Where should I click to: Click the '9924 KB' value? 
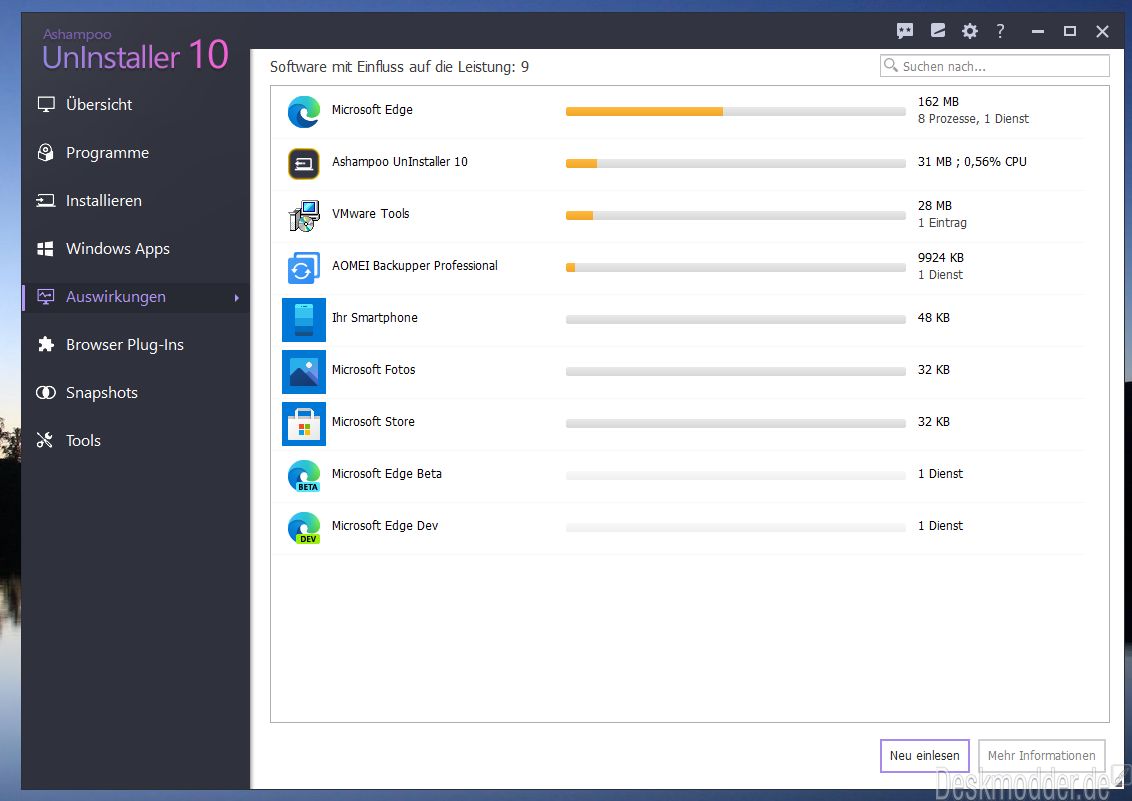coord(941,258)
